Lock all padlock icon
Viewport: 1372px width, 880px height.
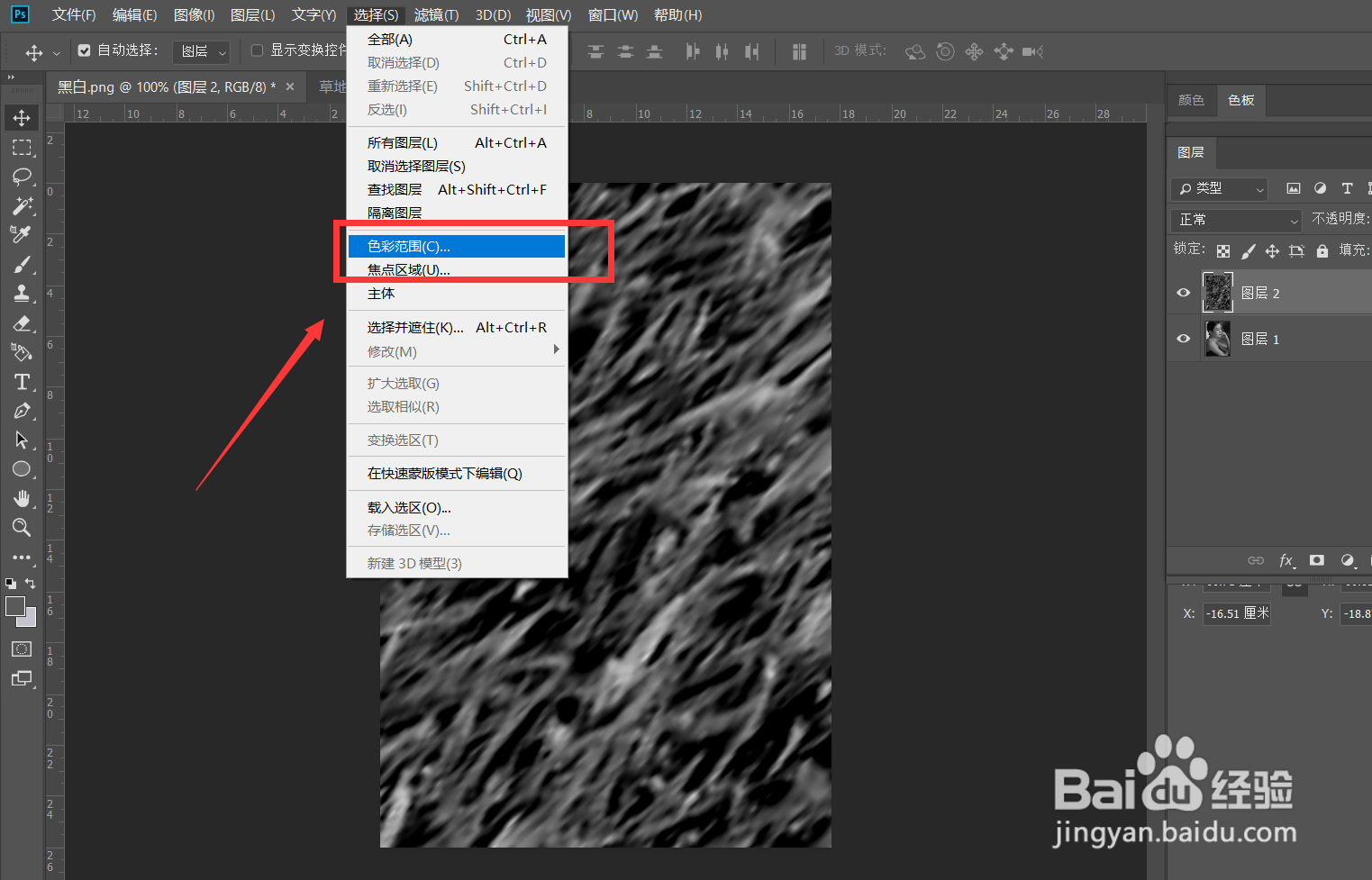coord(1322,251)
